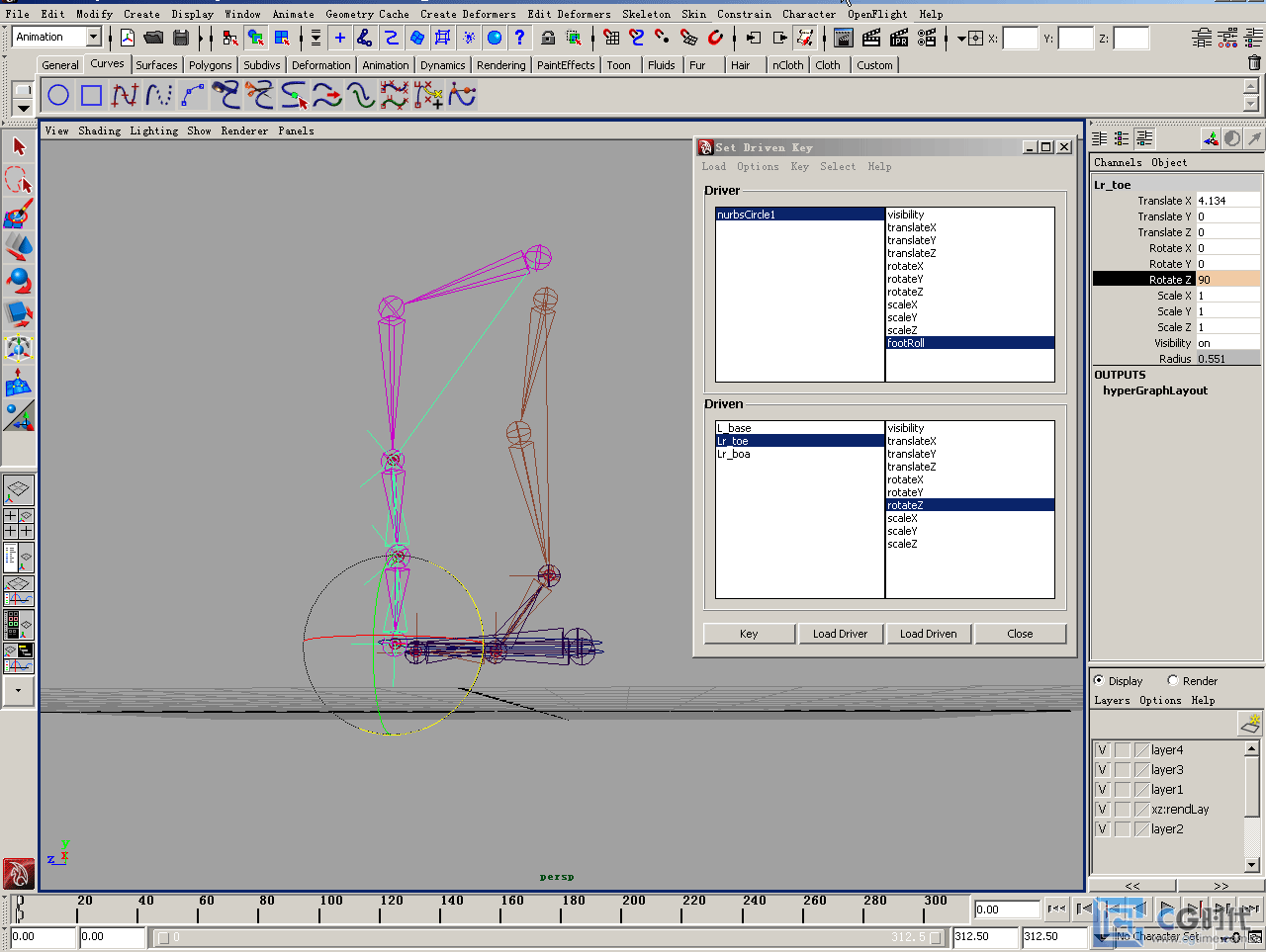The height and width of the screenshot is (952, 1266).
Task: Expand toolbox layout options arrow button
Action: pos(19,691)
